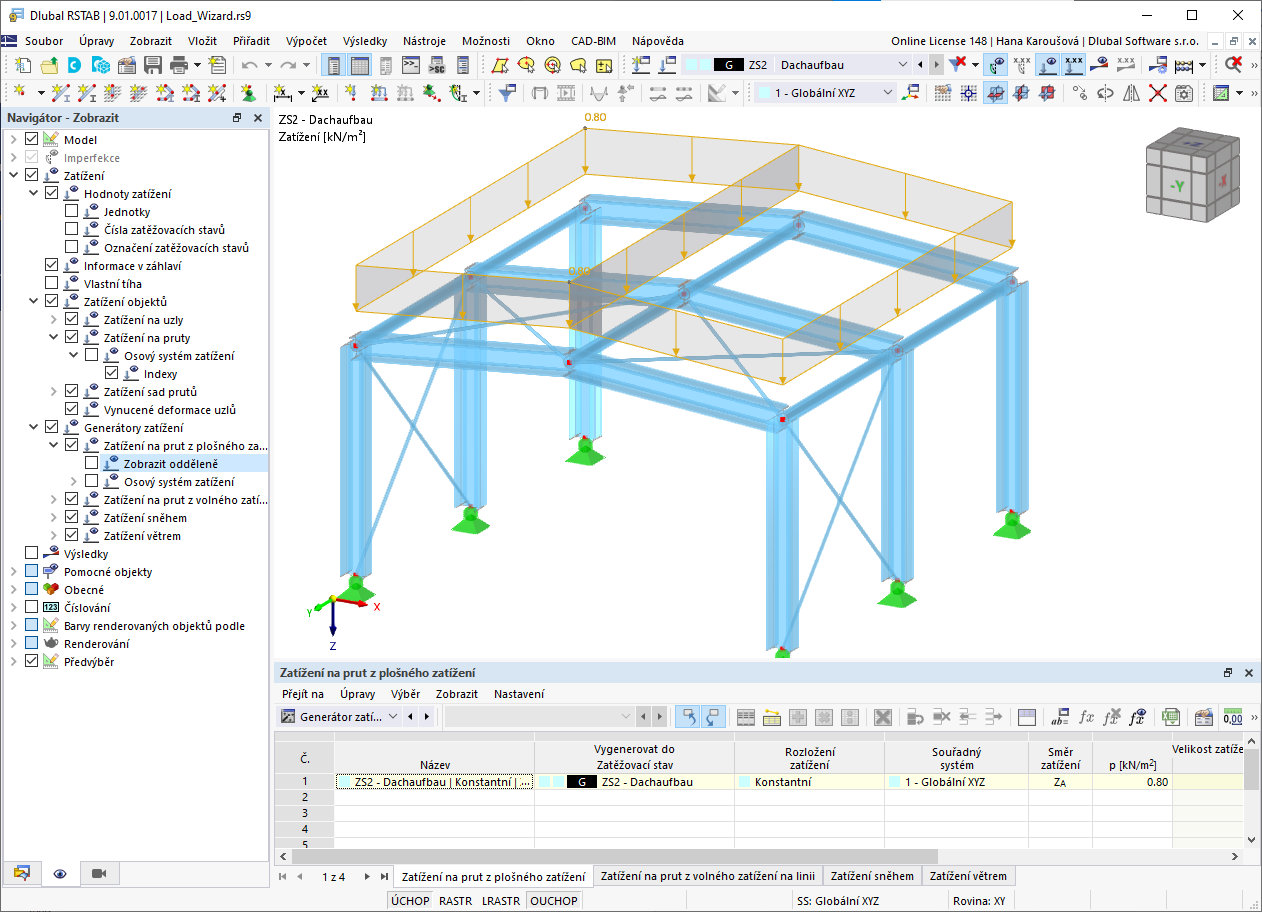Open the console window icon
The width and height of the screenshot is (1262, 912).
(411, 65)
